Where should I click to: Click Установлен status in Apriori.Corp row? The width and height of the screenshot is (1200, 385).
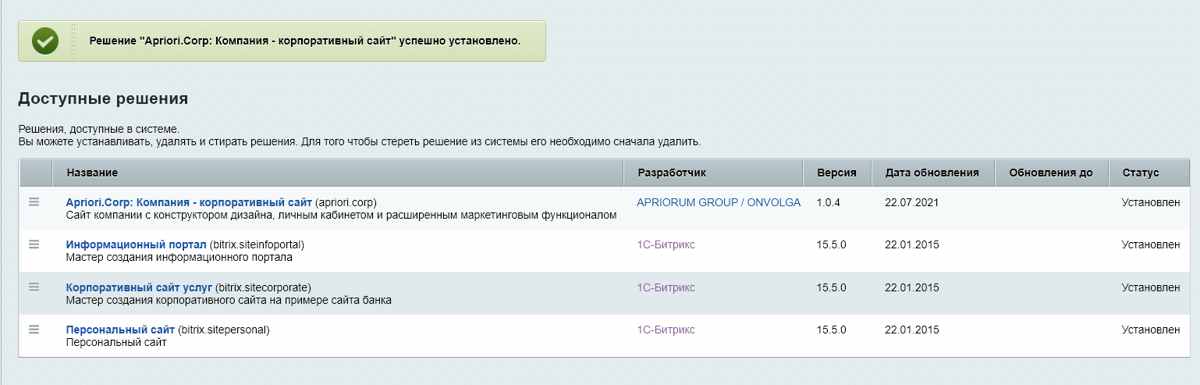(x=1151, y=202)
